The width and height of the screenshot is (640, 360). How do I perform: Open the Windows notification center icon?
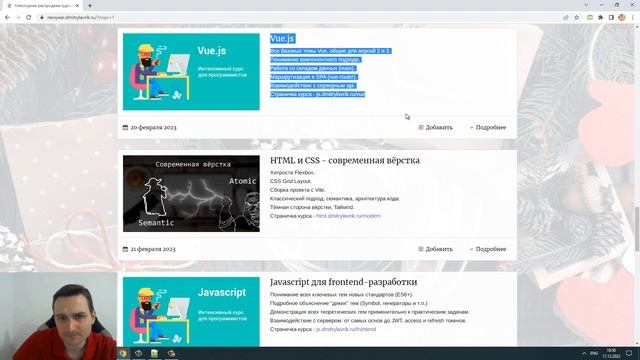click(x=629, y=353)
